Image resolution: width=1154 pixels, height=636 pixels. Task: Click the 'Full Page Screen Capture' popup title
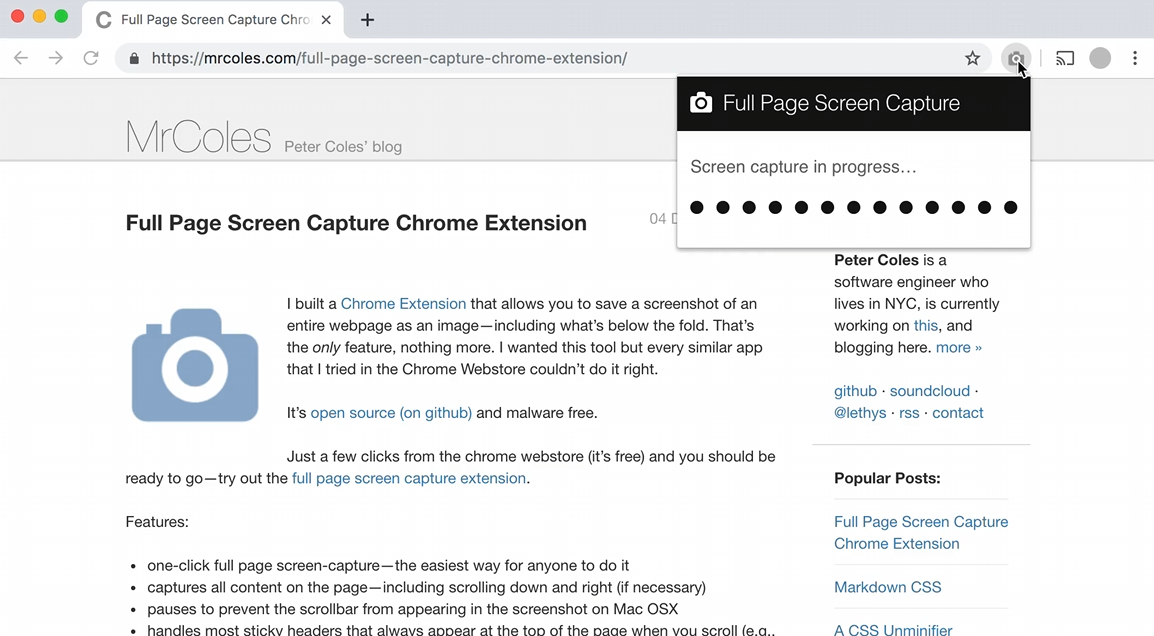pyautogui.click(x=841, y=103)
